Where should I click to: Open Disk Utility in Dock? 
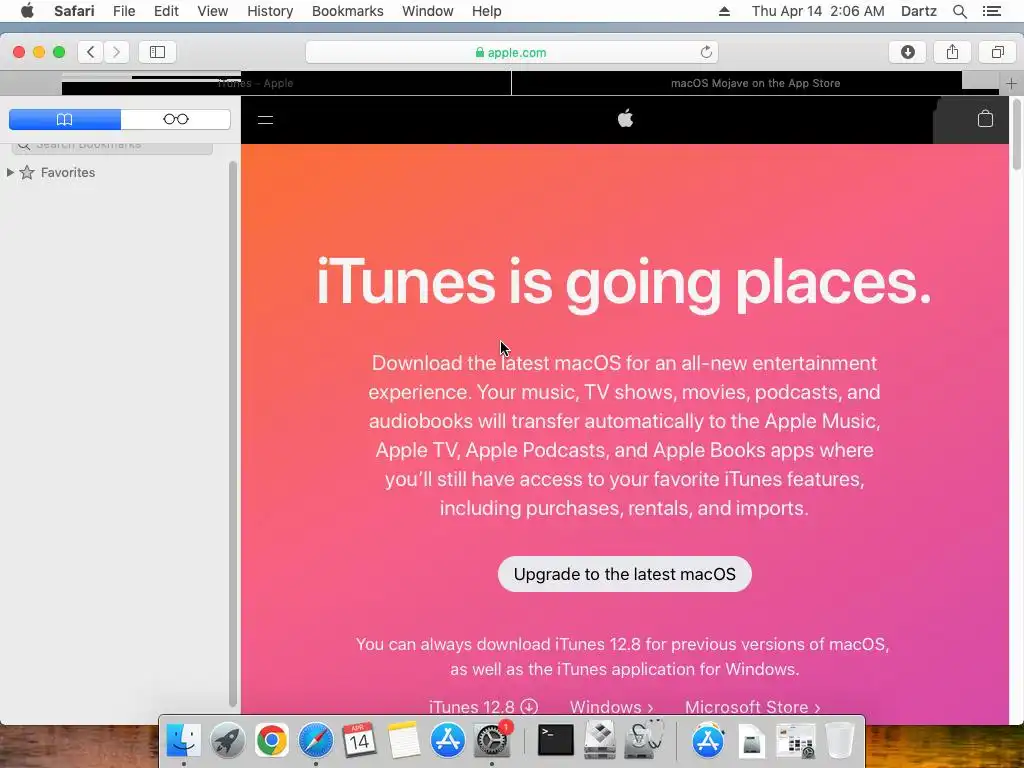click(x=644, y=740)
